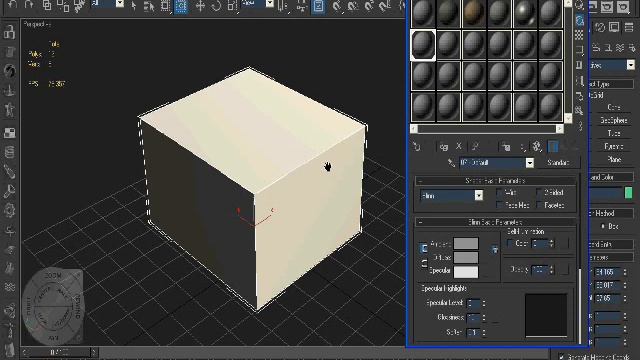Activate the Select and Move tool
The width and height of the screenshot is (640, 360).
point(200,6)
